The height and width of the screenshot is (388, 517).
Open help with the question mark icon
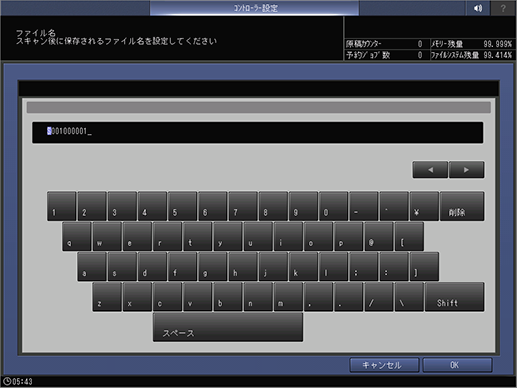point(503,8)
